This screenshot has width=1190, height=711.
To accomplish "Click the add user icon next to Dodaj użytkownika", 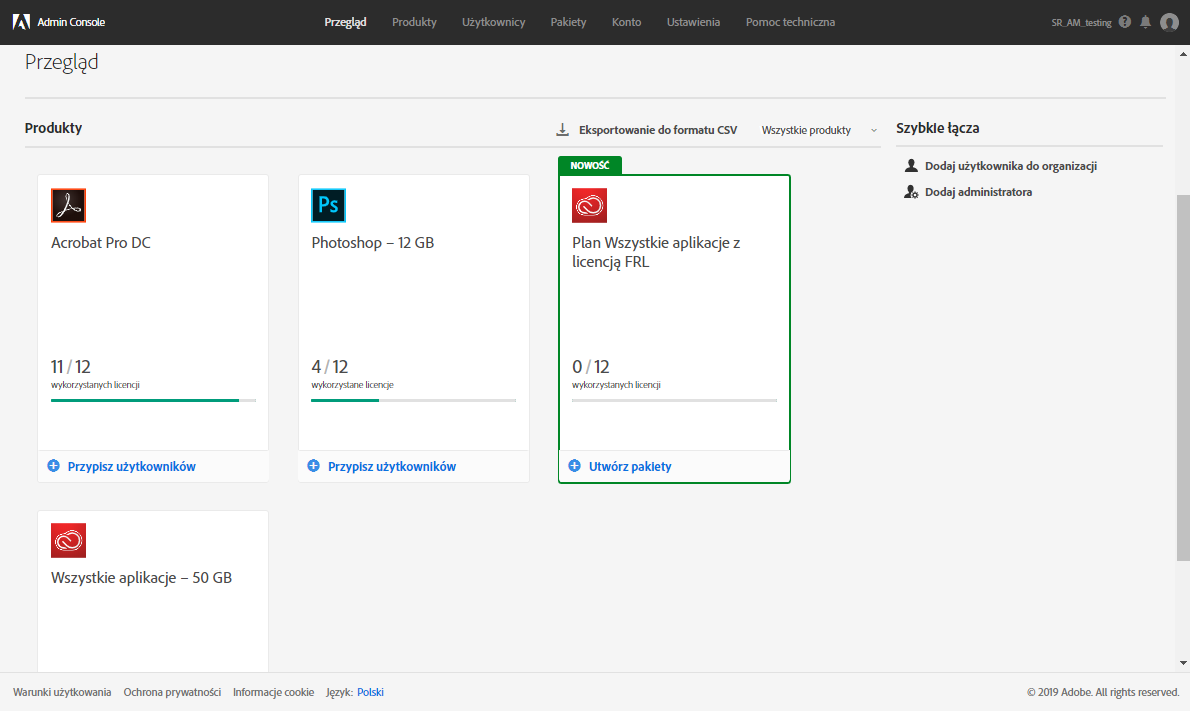I will pos(910,166).
